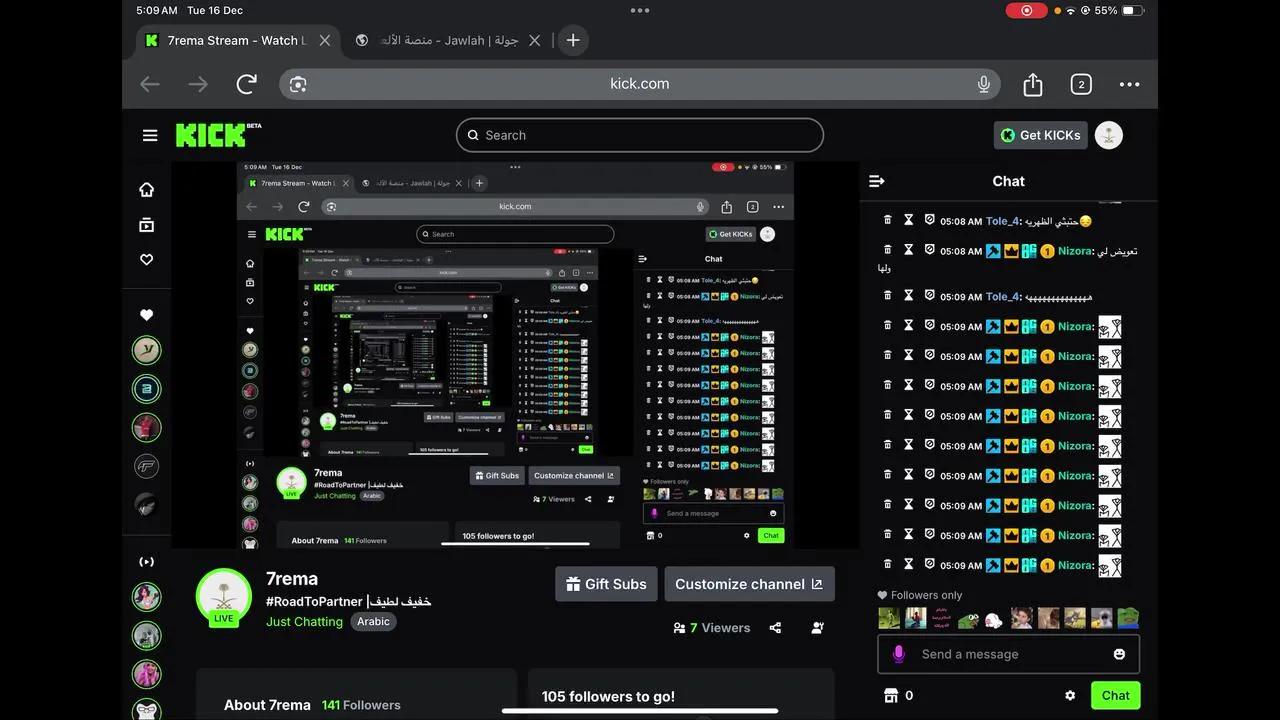Open followed channel with red avatar
Image resolution: width=1280 pixels, height=720 pixels.
[147, 427]
